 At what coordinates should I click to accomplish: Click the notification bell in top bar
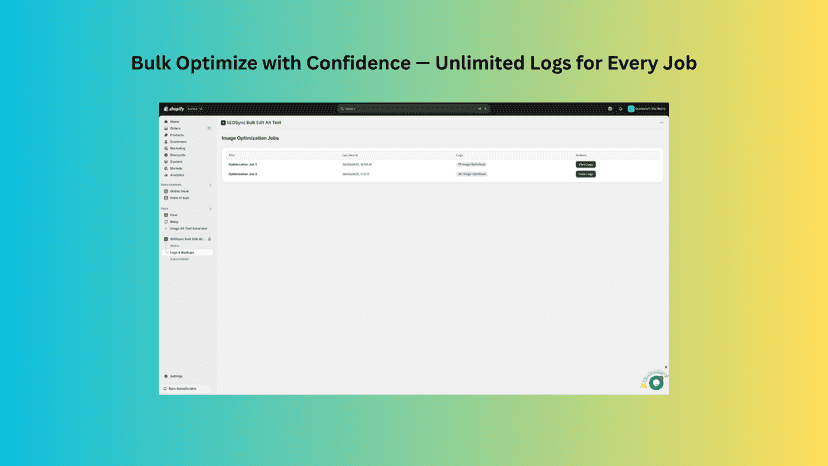(620, 109)
